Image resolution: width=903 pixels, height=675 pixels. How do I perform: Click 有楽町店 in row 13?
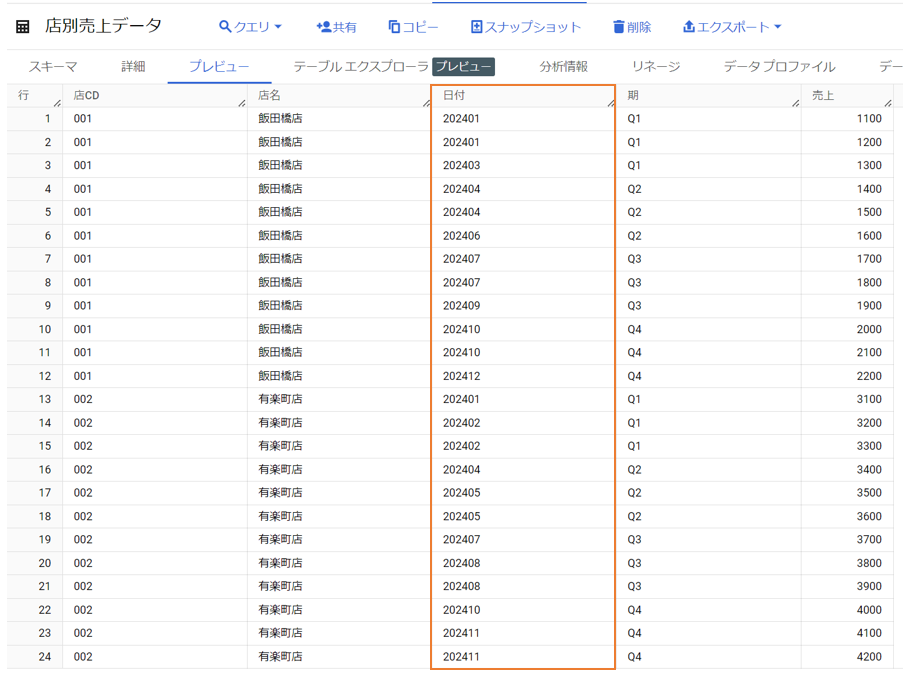point(280,399)
